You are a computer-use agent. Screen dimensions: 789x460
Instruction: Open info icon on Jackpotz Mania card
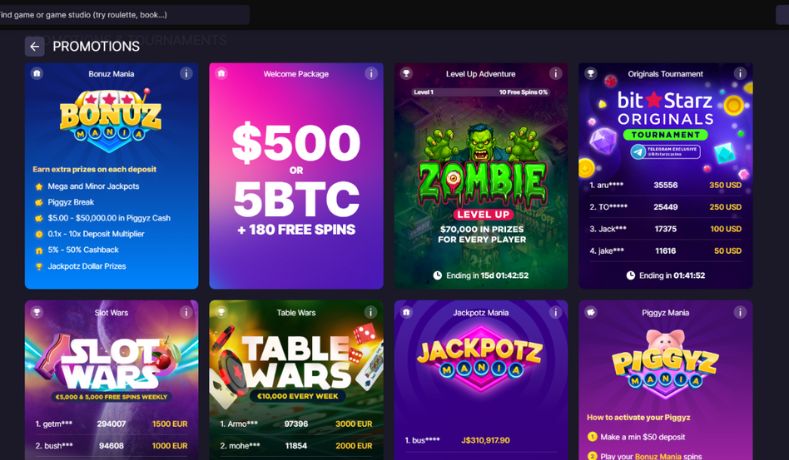[556, 312]
